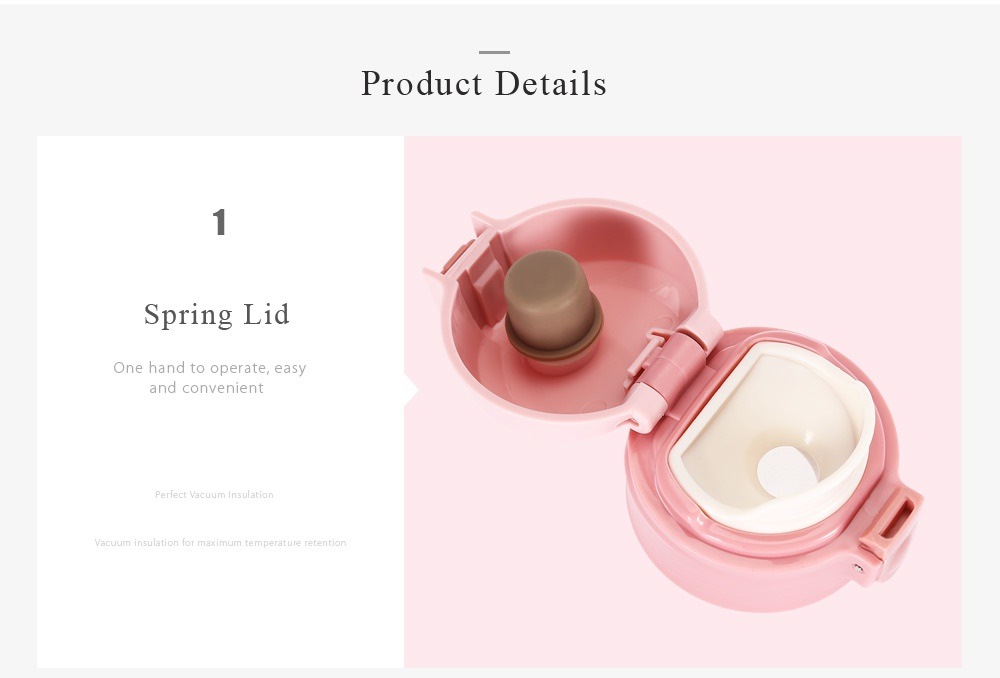Click the Perfect Vacuum Insulation caption

coord(214,494)
